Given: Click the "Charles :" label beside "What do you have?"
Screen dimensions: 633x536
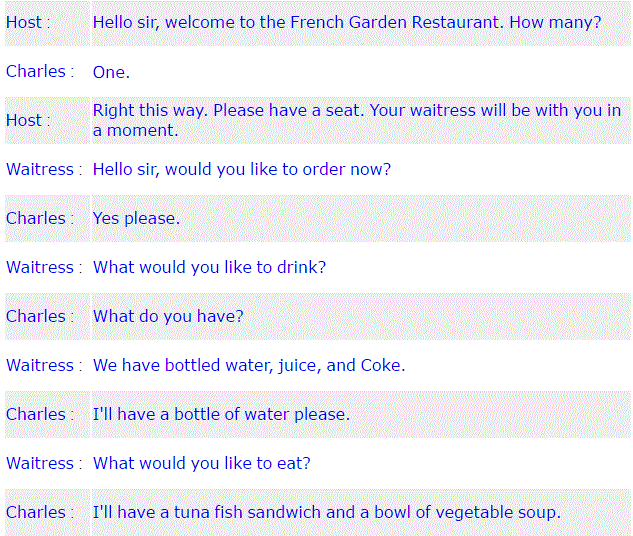Looking at the screenshot, I should (x=40, y=316).
